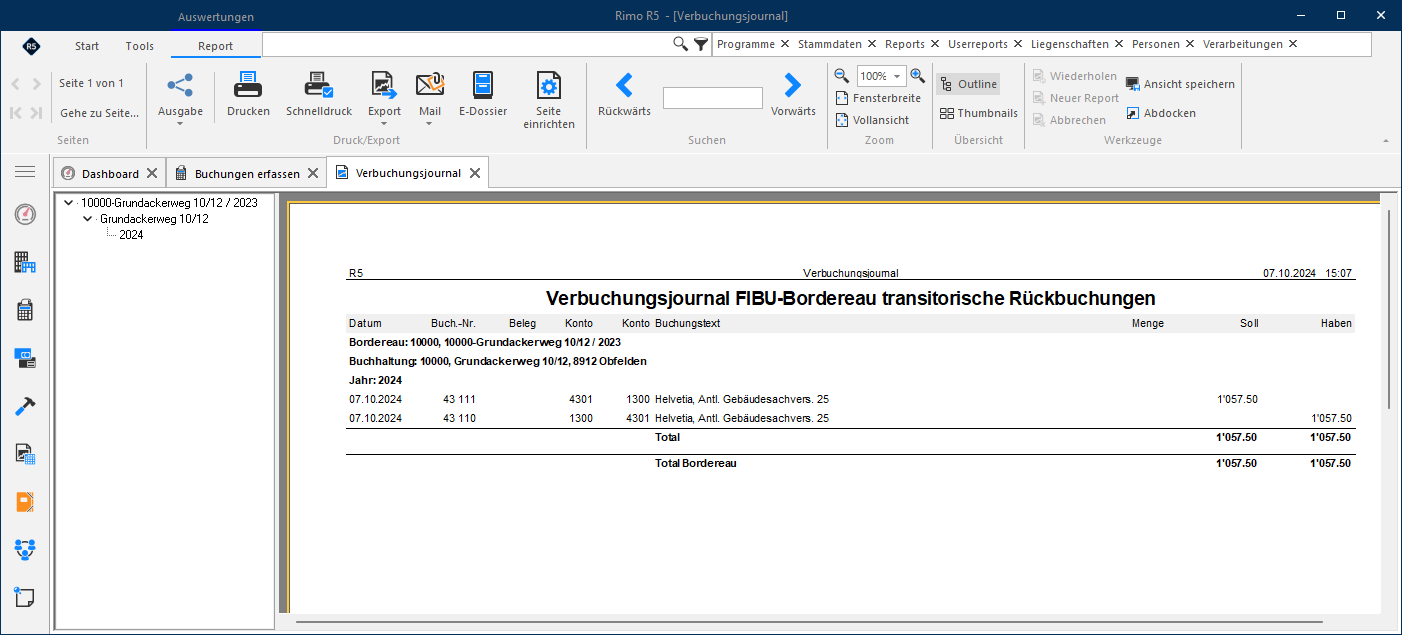Remove the Verarbeitungen filter tag
The image size is (1402, 635).
pyautogui.click(x=1292, y=44)
